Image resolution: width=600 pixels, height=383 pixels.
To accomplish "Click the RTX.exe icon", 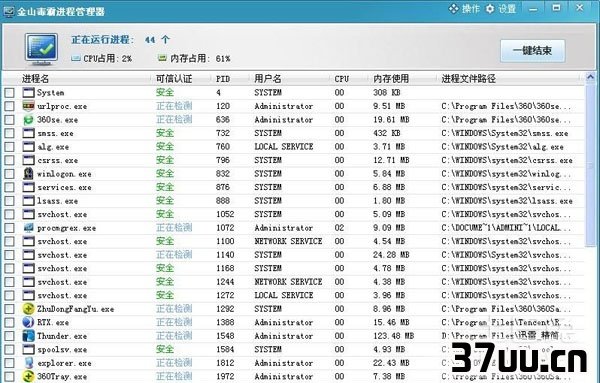I will tap(28, 322).
